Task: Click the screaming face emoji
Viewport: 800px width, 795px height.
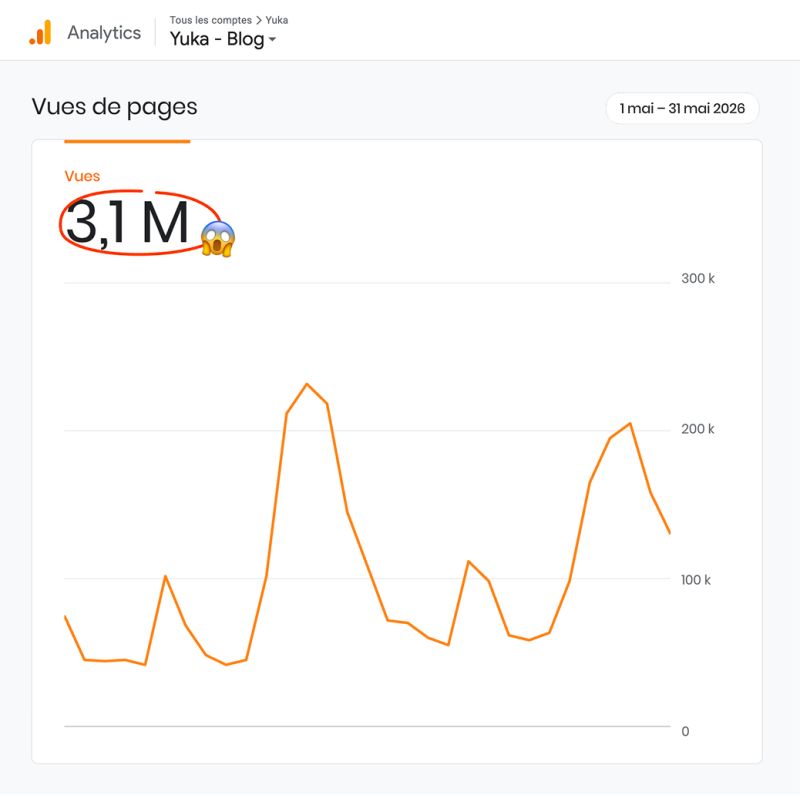Action: tap(218, 238)
